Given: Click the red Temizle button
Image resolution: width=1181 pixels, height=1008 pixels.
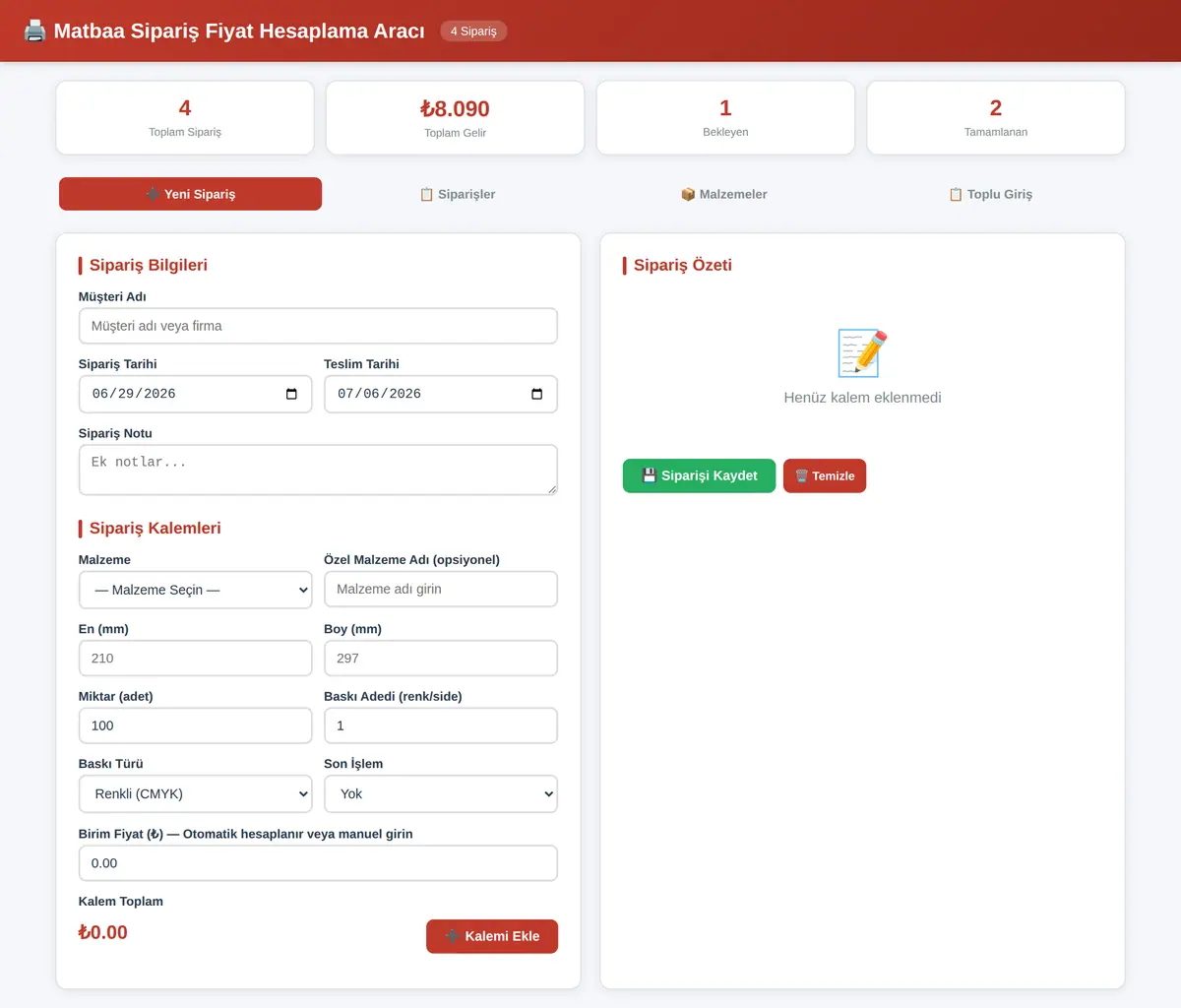Looking at the screenshot, I should (x=825, y=475).
